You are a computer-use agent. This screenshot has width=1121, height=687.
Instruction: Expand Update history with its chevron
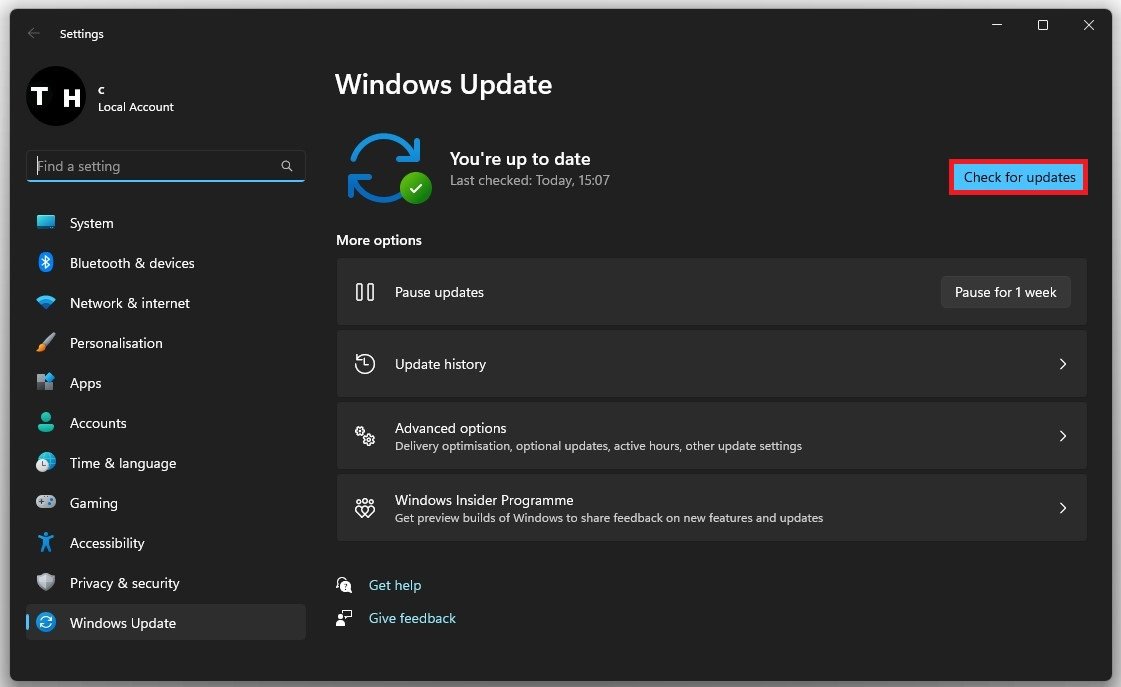point(1062,364)
